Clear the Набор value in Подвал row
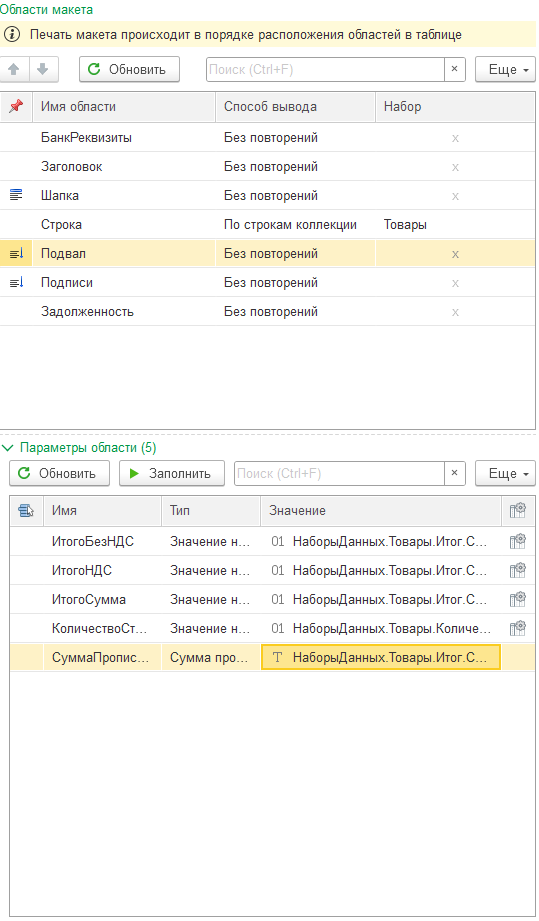Screen dimensions: 539x921 pyautogui.click(x=455, y=254)
